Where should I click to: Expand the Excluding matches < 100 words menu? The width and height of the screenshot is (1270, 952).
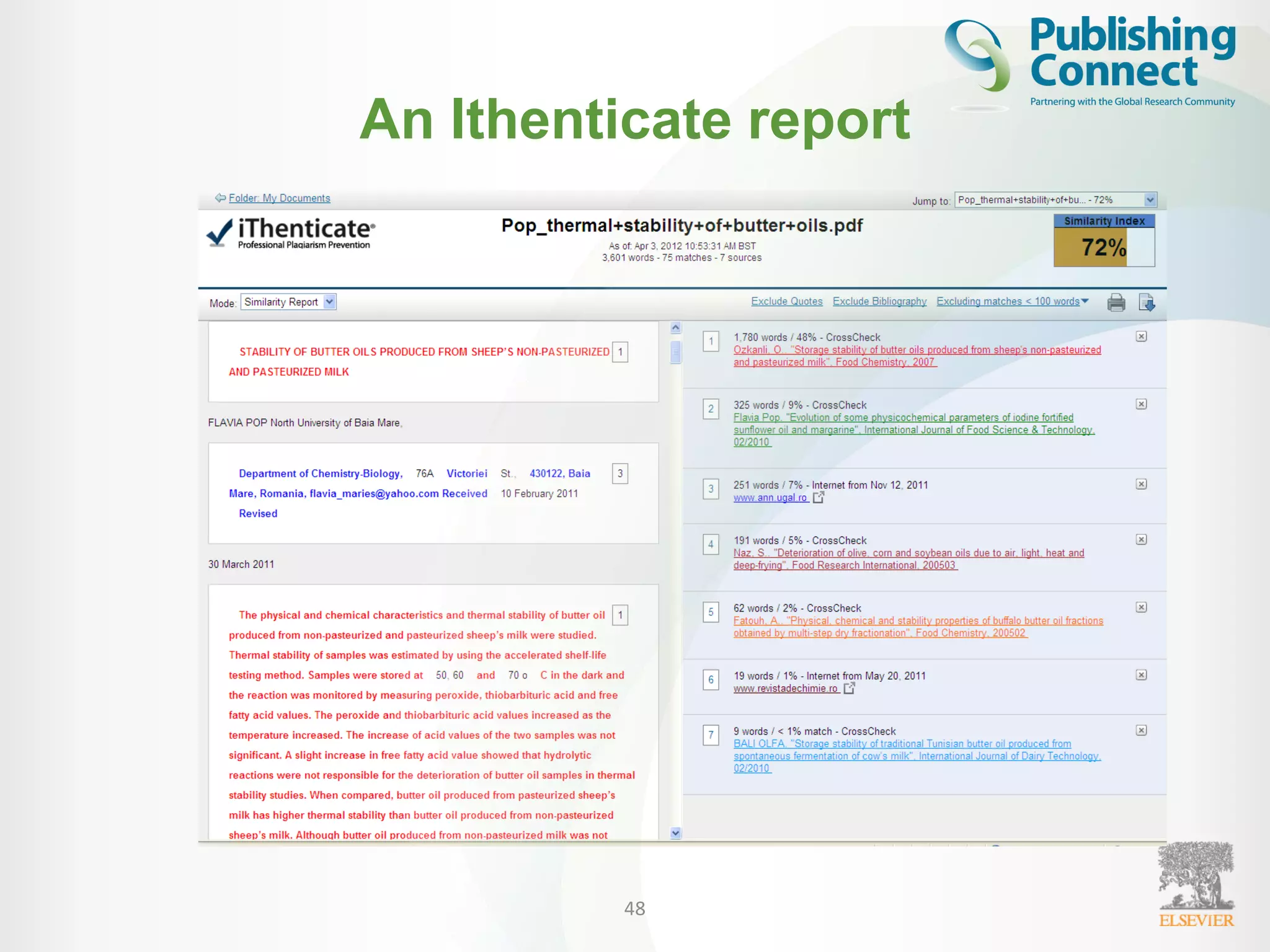pos(1012,301)
